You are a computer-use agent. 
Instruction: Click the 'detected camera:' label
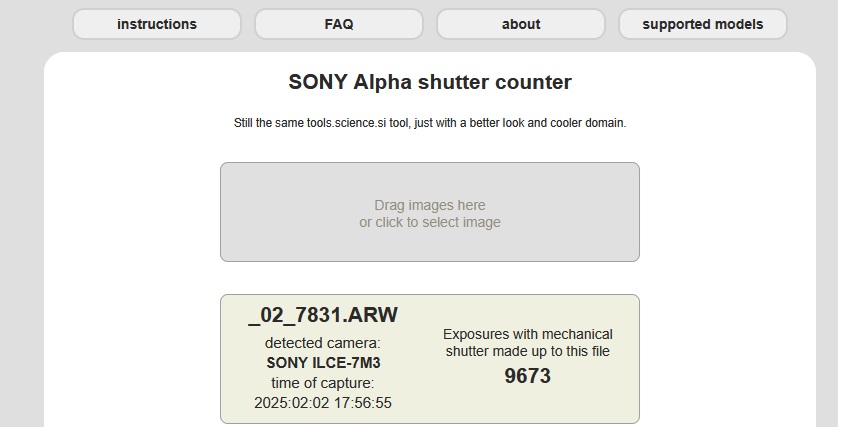323,343
